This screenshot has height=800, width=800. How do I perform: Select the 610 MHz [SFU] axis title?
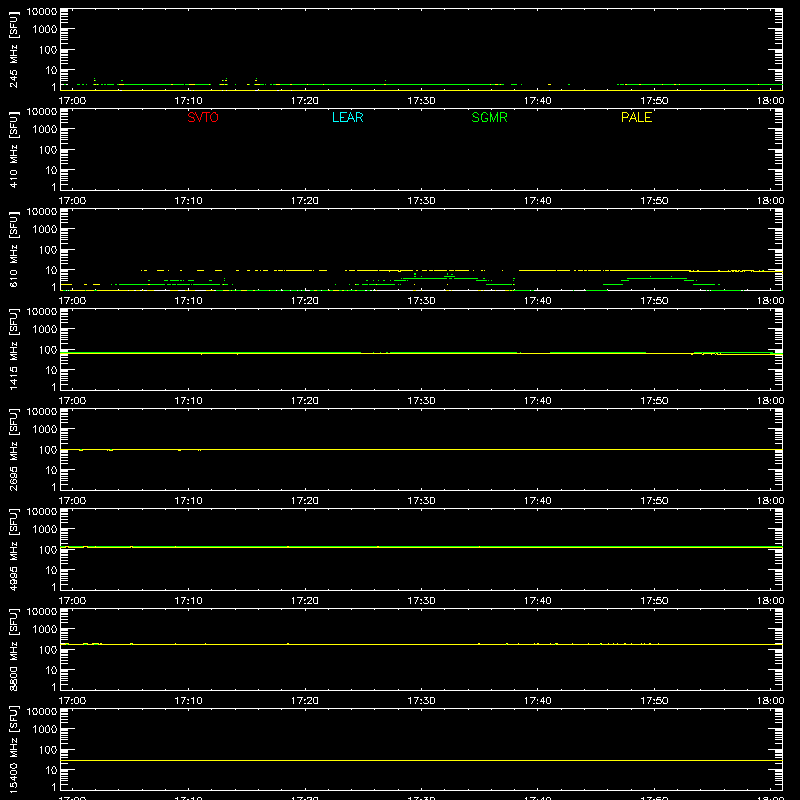coord(13,249)
